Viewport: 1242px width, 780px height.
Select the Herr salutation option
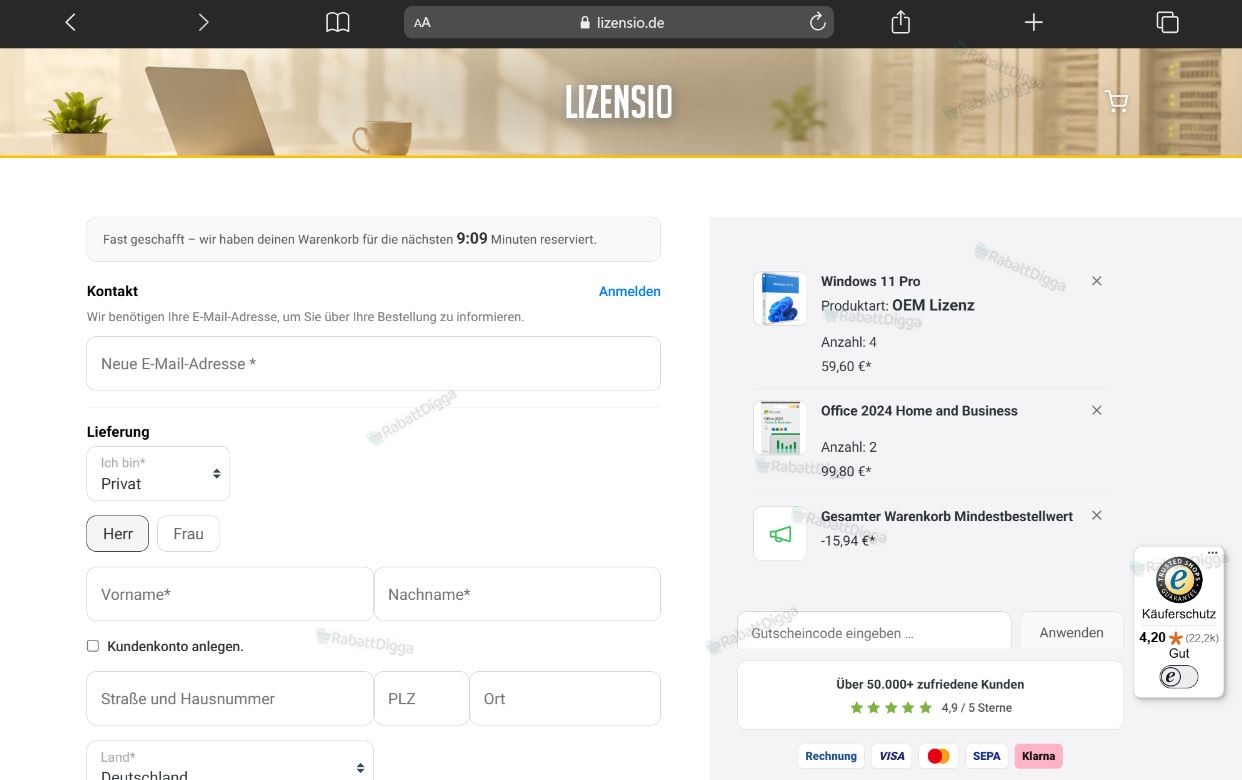(x=118, y=534)
